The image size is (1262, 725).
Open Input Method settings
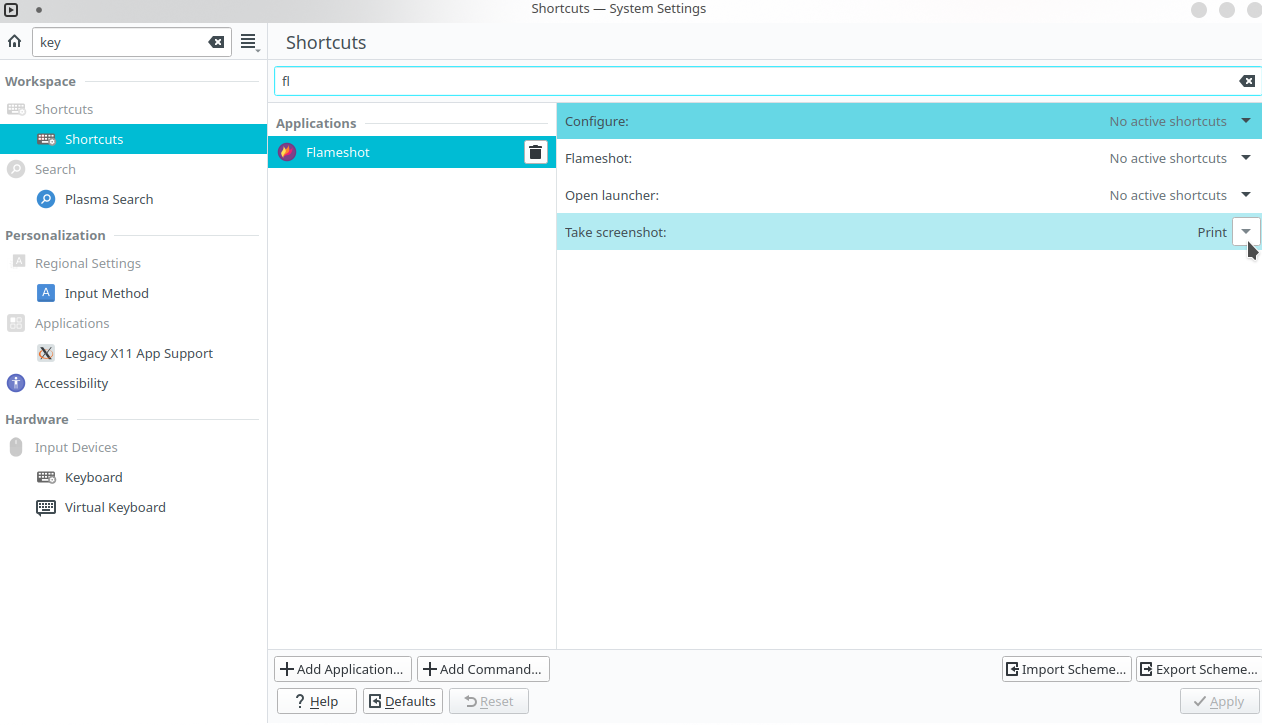tap(106, 293)
